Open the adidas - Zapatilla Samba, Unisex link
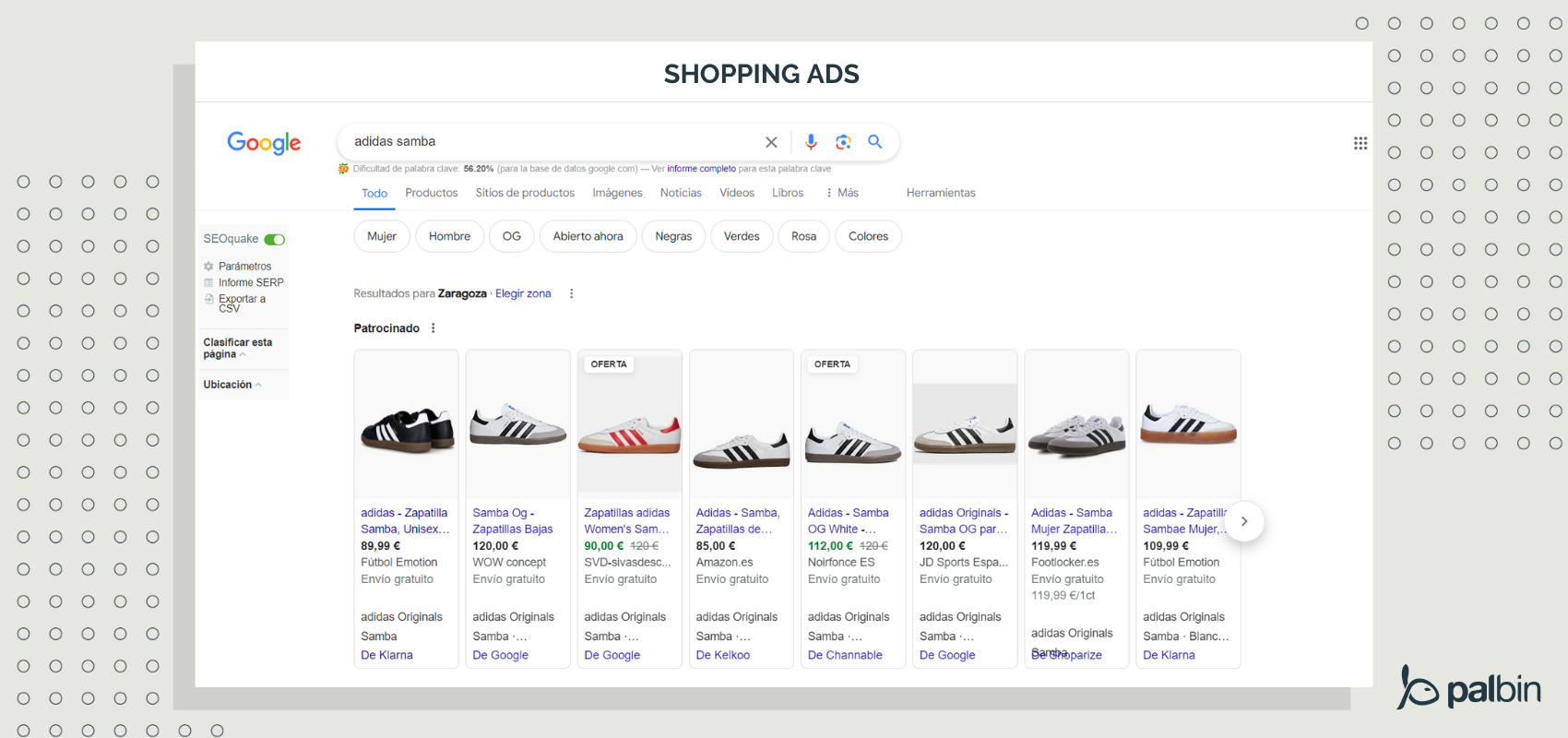Viewport: 1568px width, 738px height. (405, 521)
